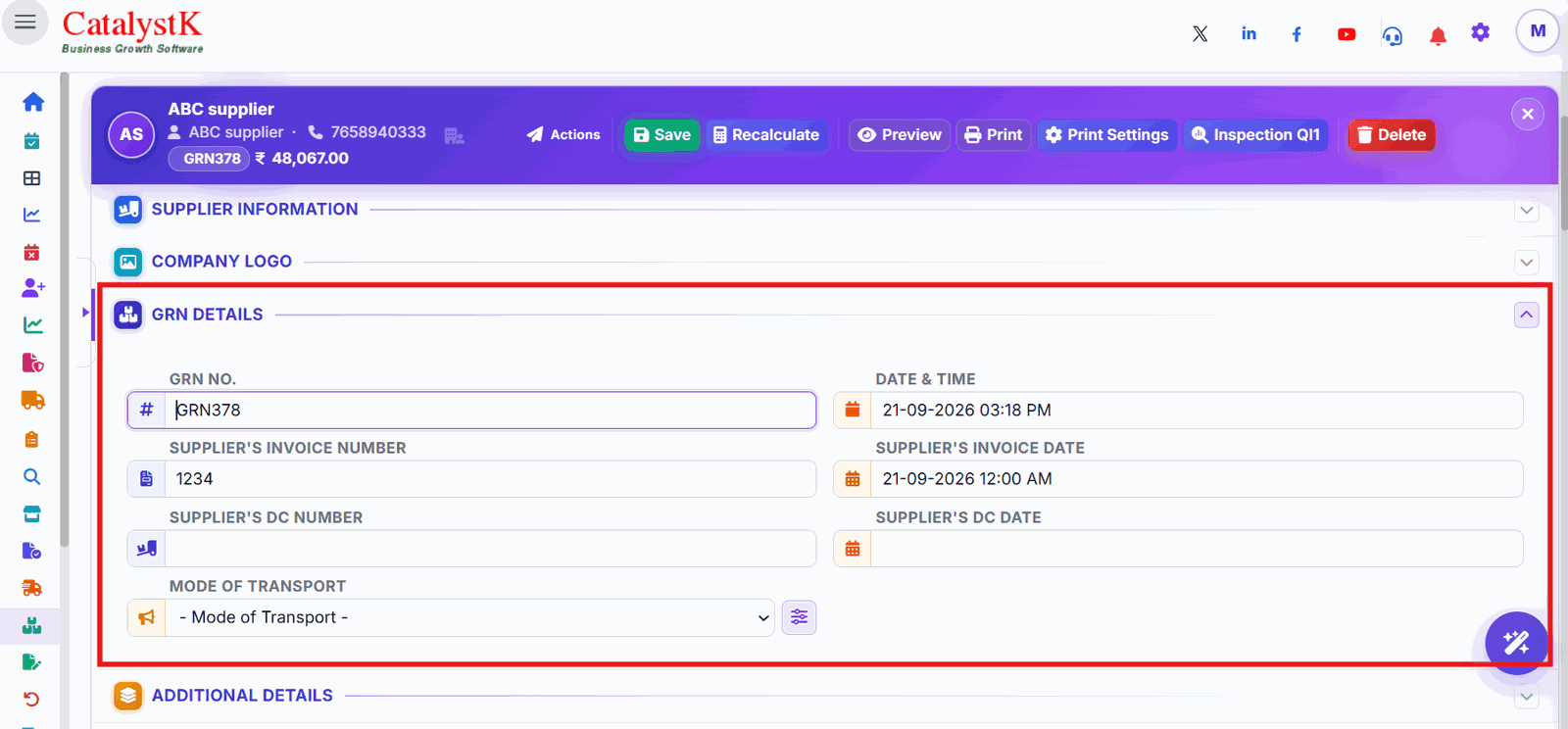Open the support headset icon
The height and width of the screenshot is (729, 1568).
pos(1393,36)
